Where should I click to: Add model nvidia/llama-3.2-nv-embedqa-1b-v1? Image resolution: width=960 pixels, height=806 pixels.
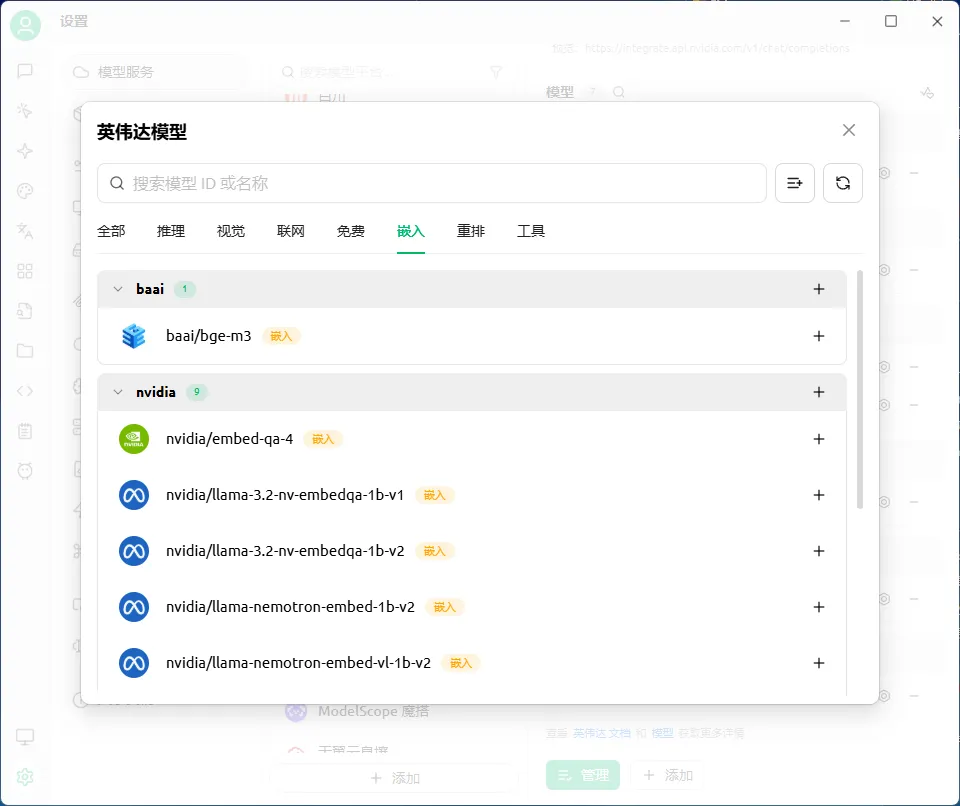click(x=819, y=495)
